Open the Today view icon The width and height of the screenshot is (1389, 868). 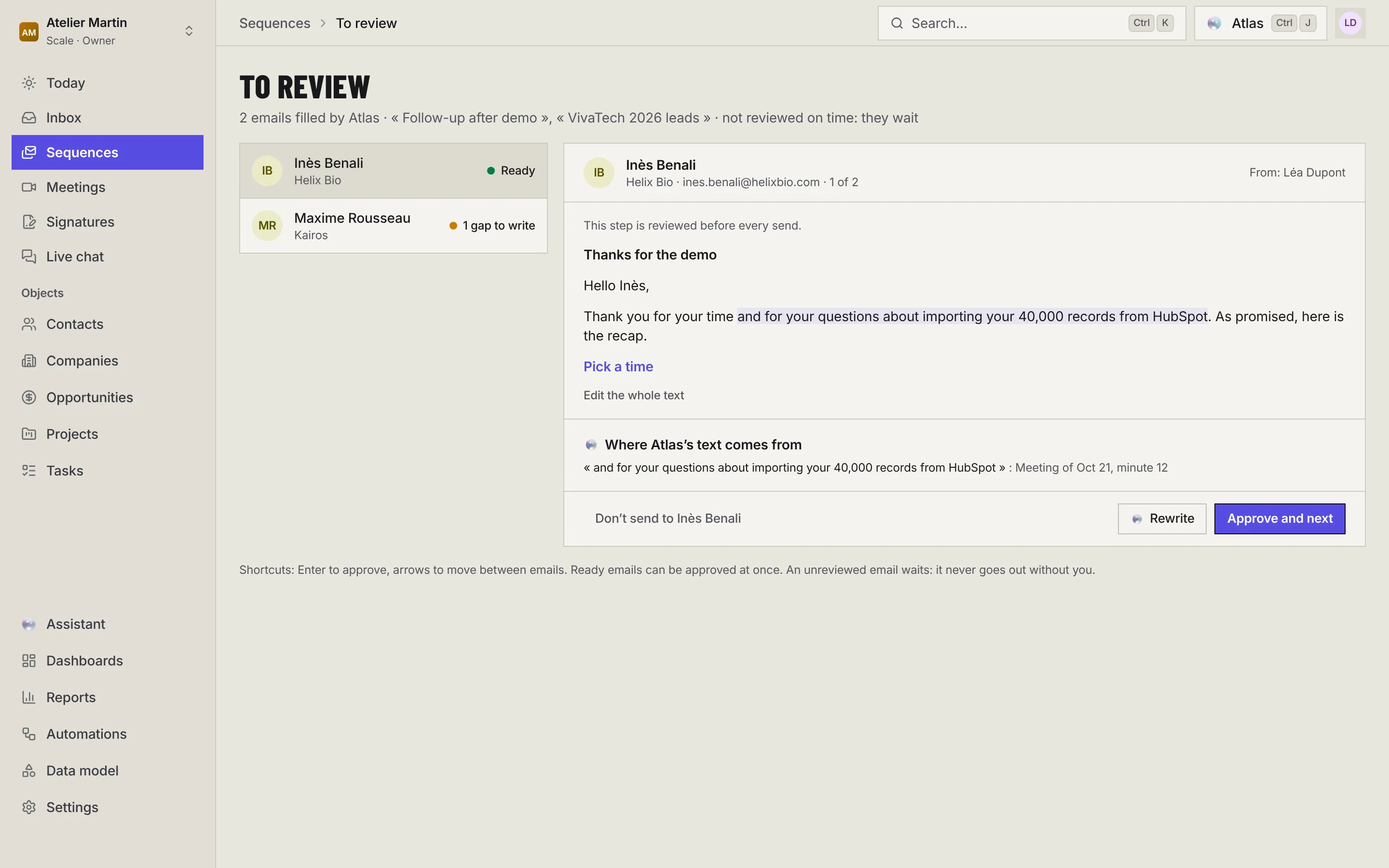tap(29, 83)
